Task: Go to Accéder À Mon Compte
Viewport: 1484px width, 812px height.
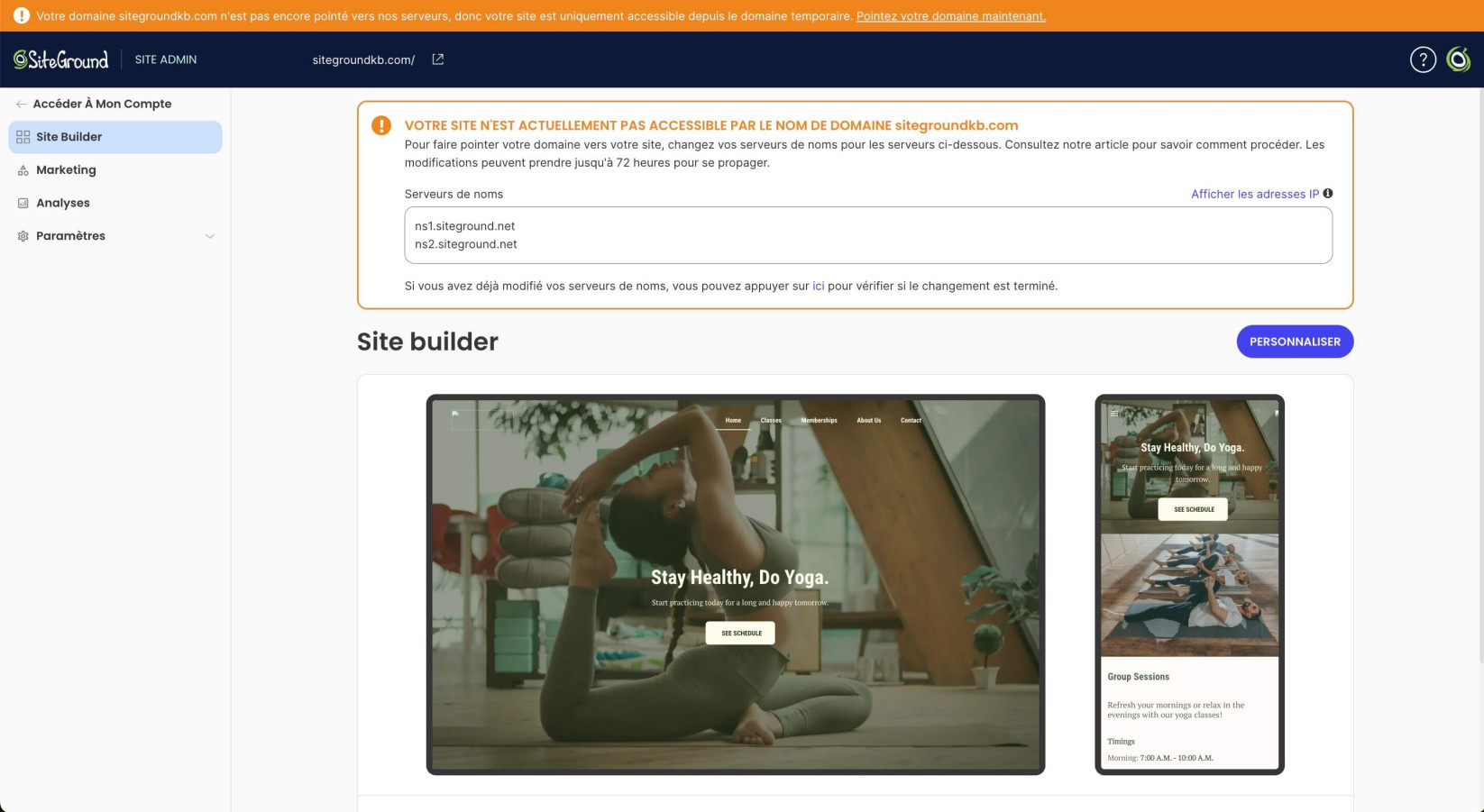Action: point(102,104)
